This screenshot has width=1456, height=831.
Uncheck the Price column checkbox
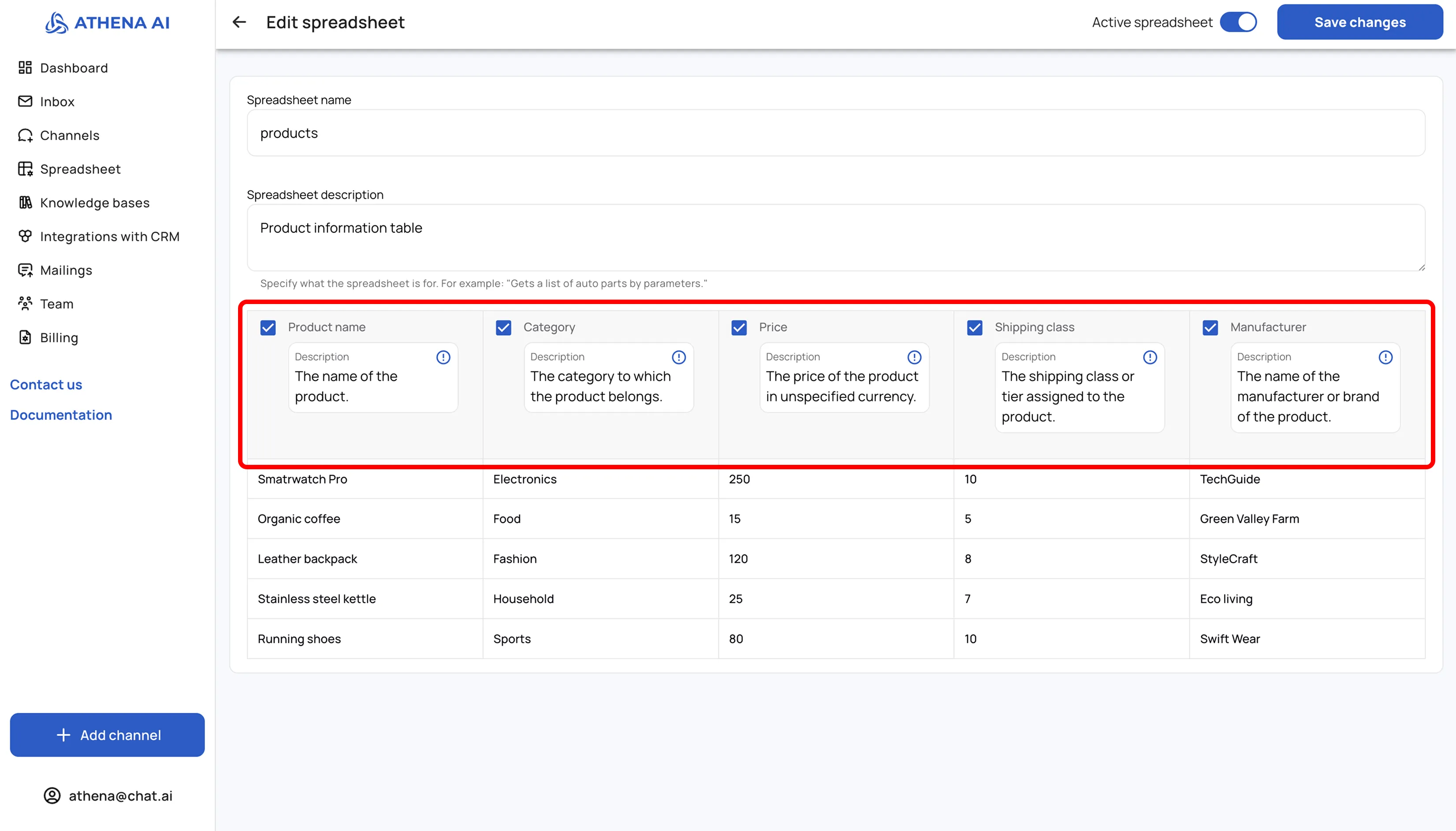click(x=739, y=328)
